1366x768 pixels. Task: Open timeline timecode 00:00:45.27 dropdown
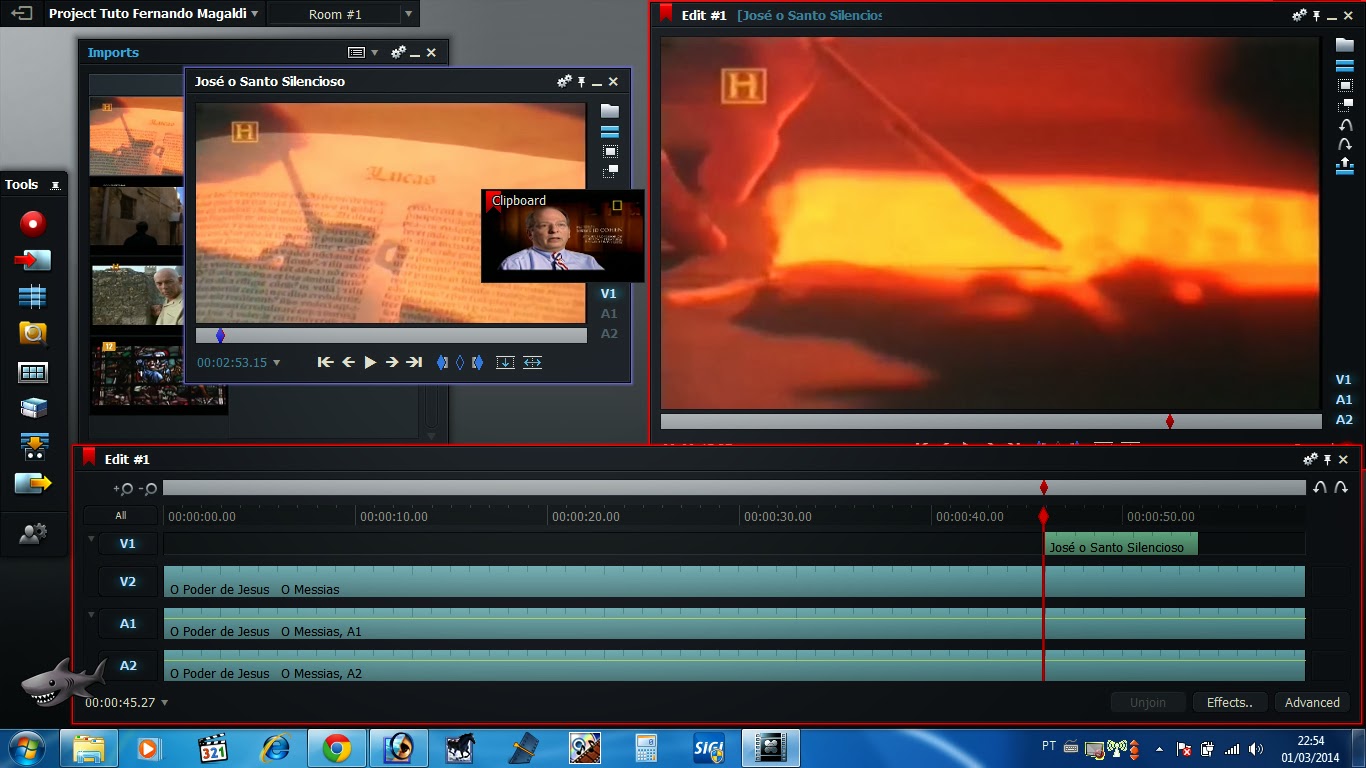(x=165, y=703)
